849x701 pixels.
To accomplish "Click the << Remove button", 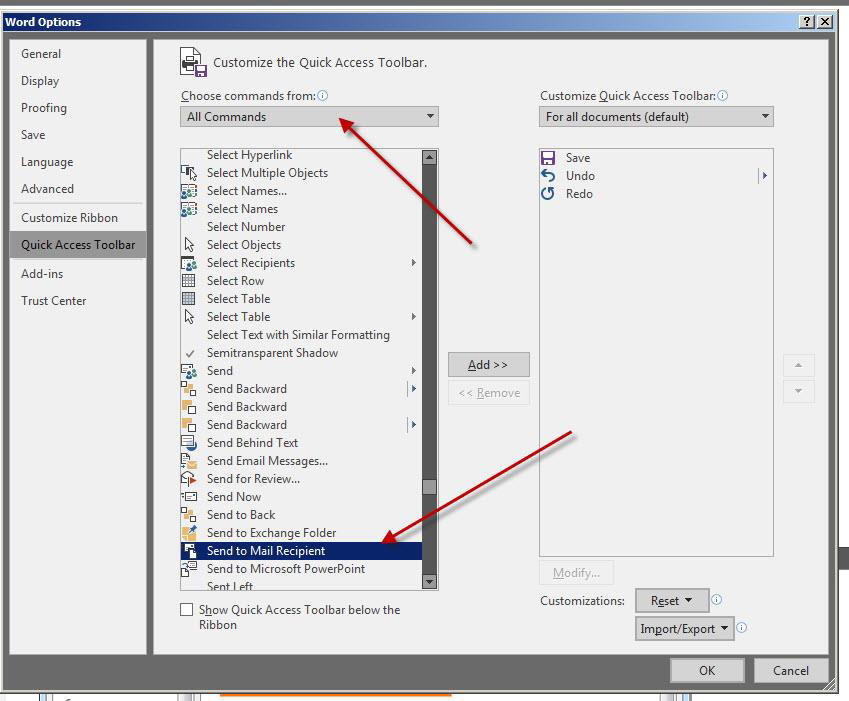I will coord(488,393).
